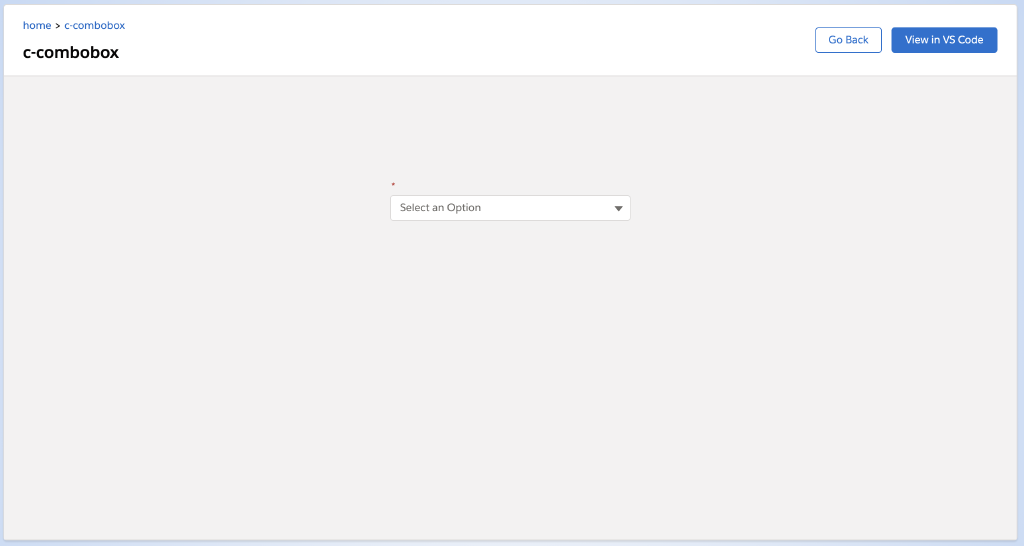Show the option list from the combobox arrow

point(618,208)
